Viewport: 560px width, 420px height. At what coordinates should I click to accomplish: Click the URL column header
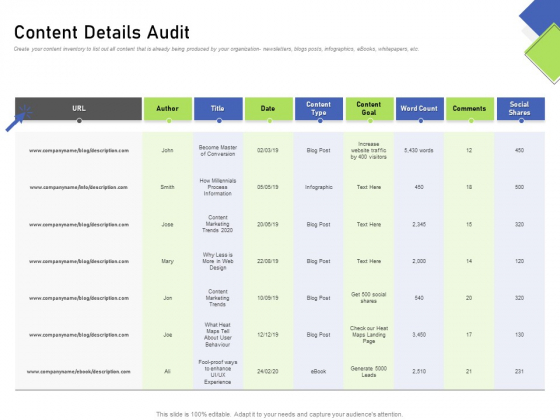pos(78,108)
